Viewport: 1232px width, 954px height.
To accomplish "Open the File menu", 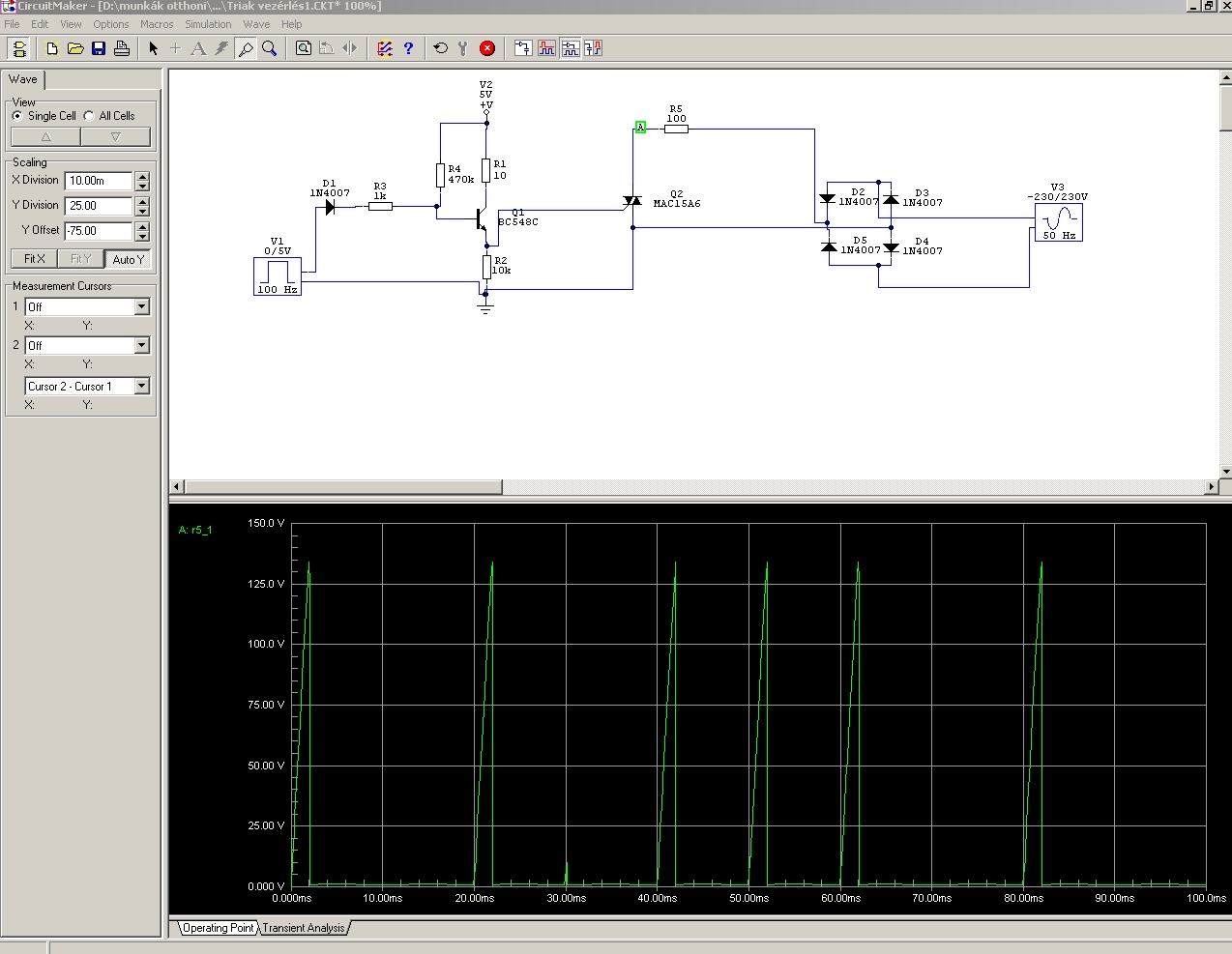I will point(12,24).
